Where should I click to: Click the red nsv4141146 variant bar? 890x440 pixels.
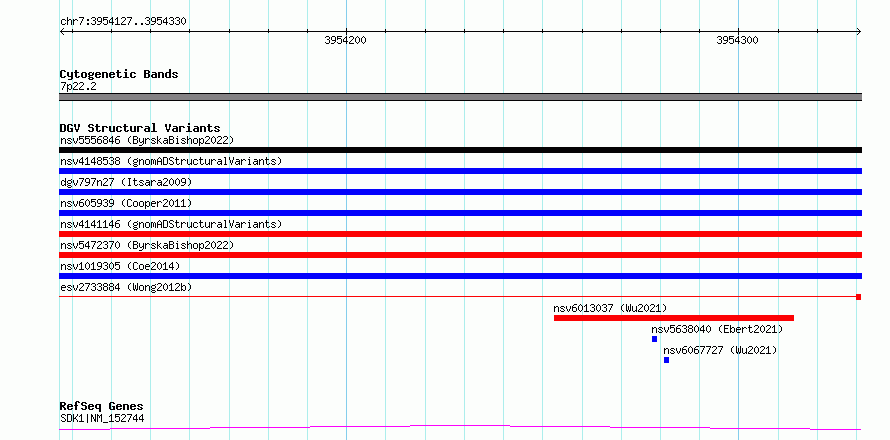click(460, 234)
